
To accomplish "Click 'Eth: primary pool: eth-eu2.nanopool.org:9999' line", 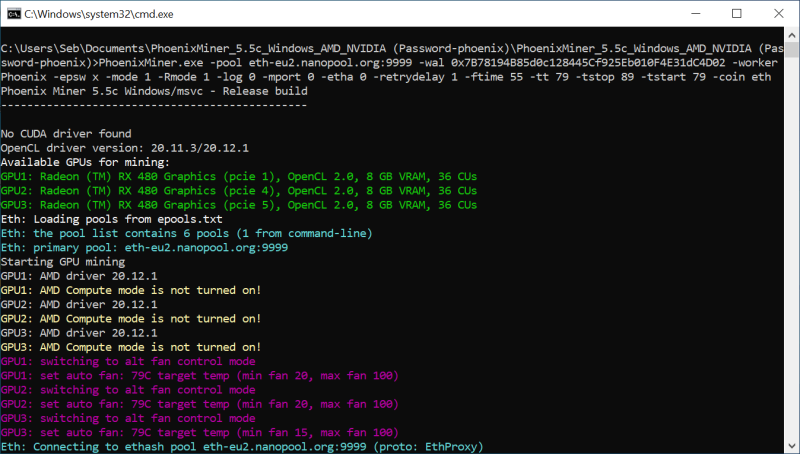I will 144,248.
